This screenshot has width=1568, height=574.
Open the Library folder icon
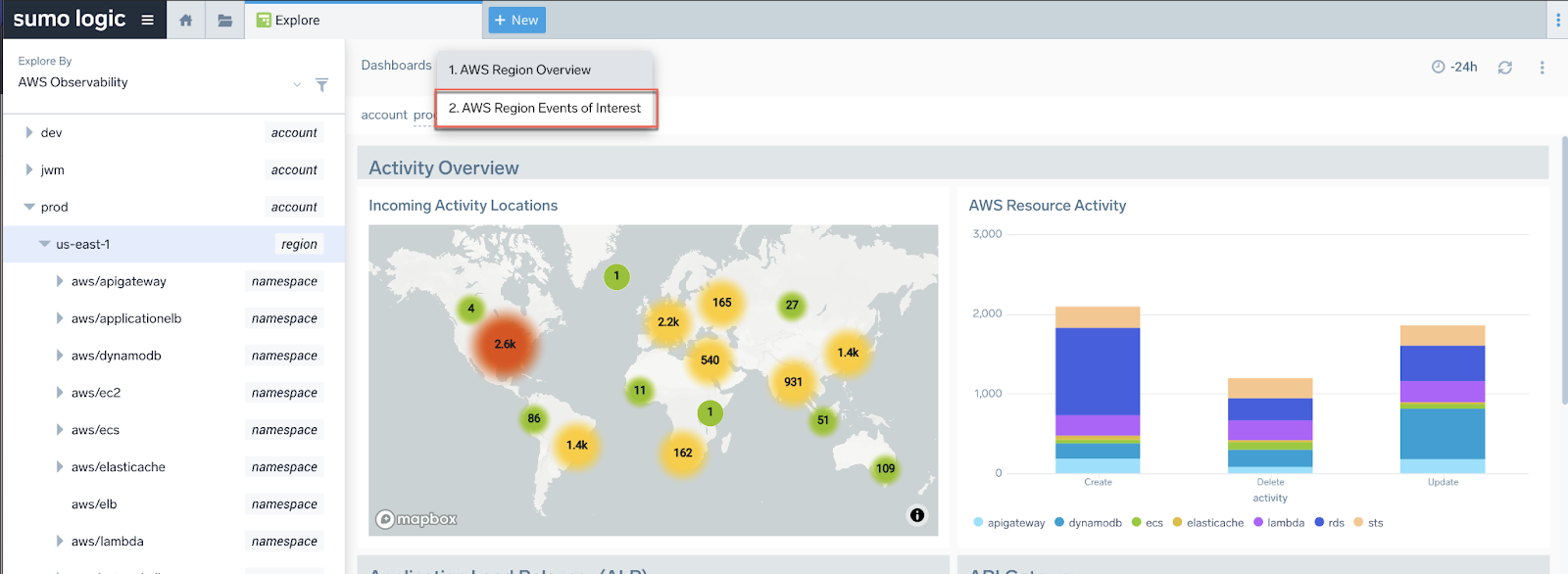tap(224, 20)
